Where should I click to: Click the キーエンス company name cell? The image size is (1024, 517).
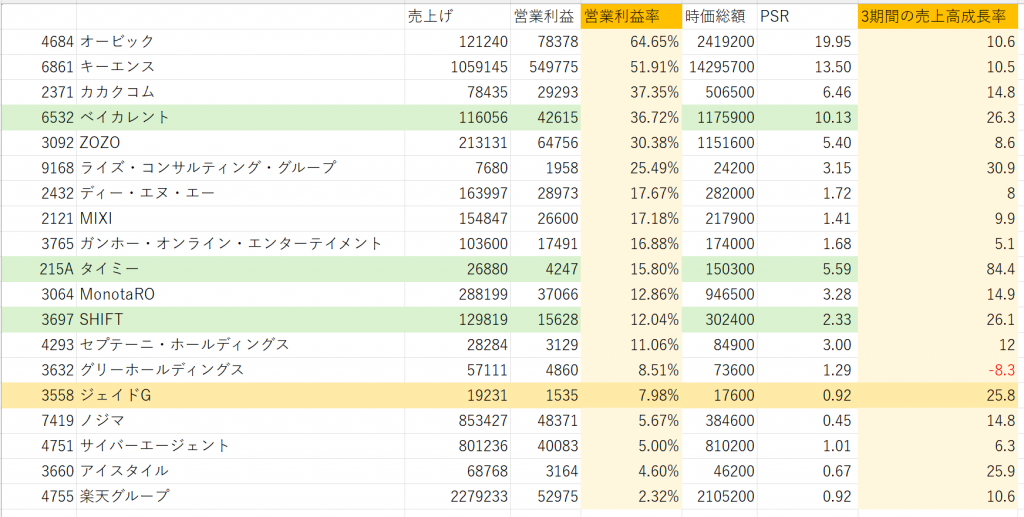[x=118, y=67]
